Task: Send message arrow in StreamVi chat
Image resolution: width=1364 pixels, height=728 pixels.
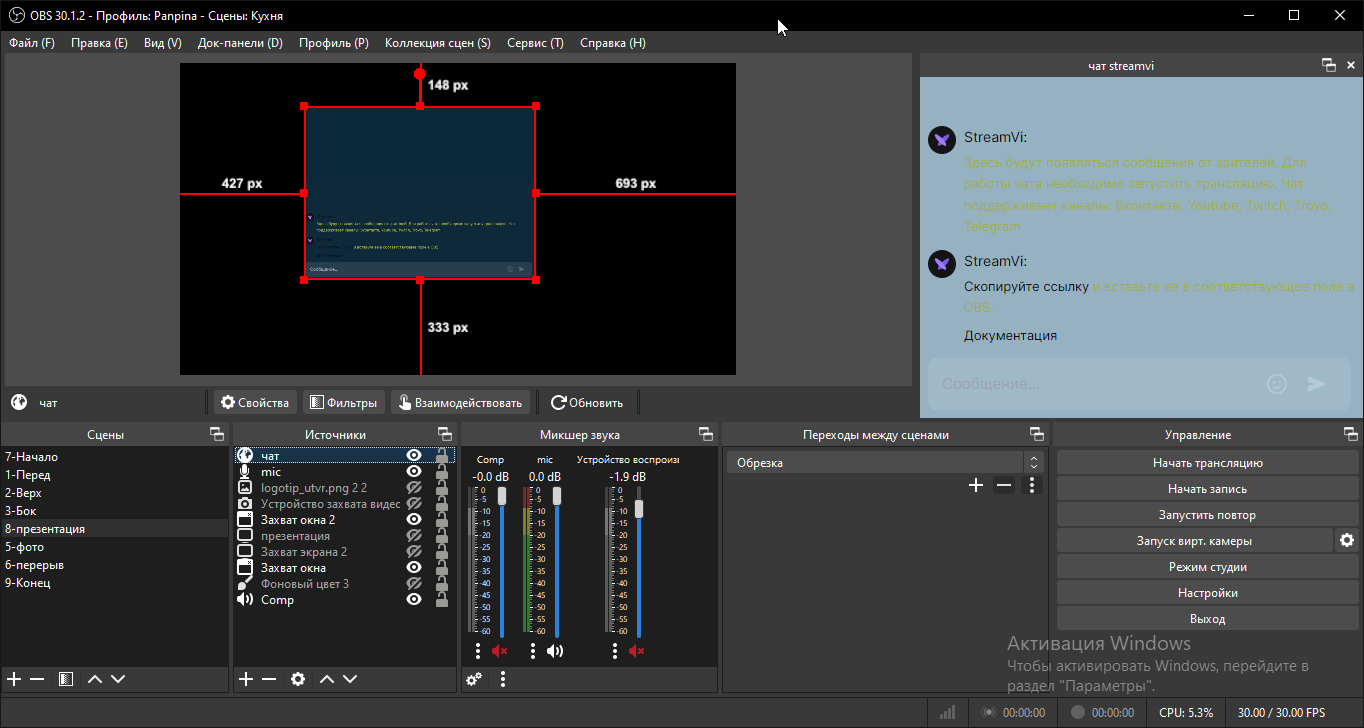Action: (1317, 384)
